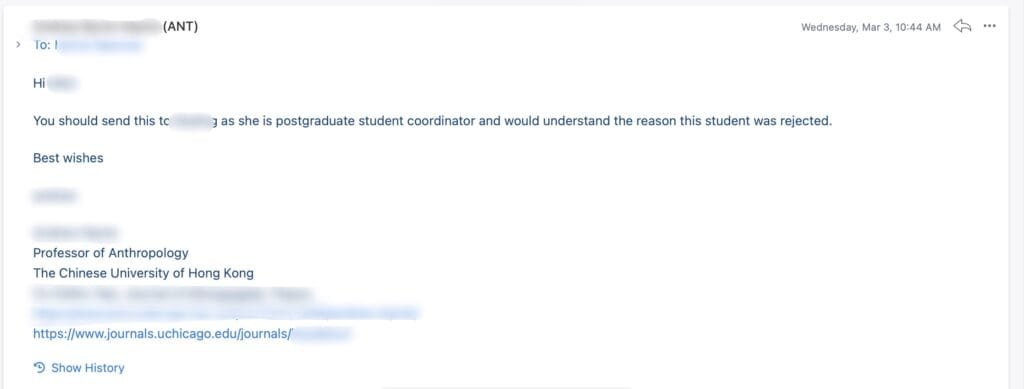Click the reply all arrow icon
The height and width of the screenshot is (389, 1024).
pos(963,26)
